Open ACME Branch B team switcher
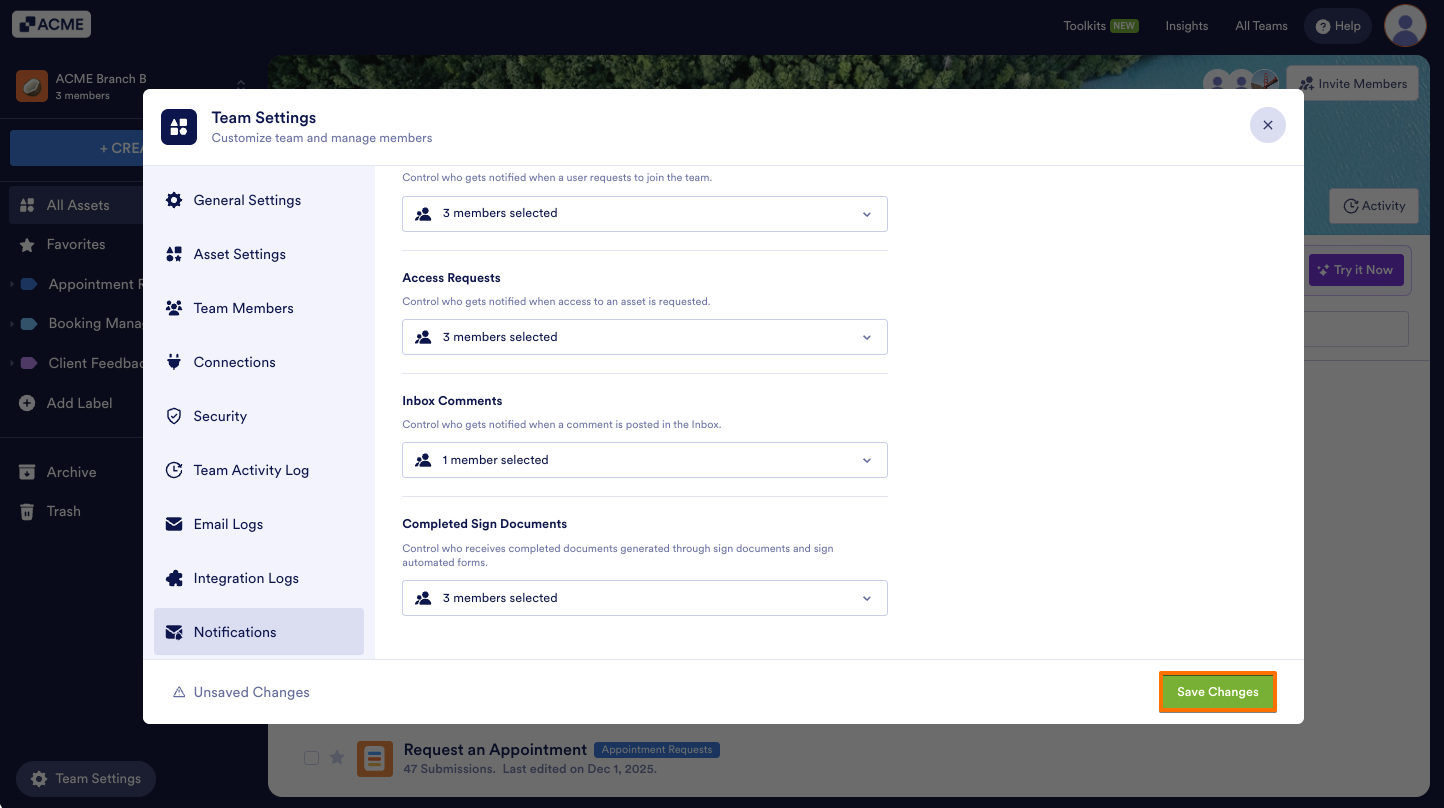Screen dimensions: 1444x808 [130, 86]
